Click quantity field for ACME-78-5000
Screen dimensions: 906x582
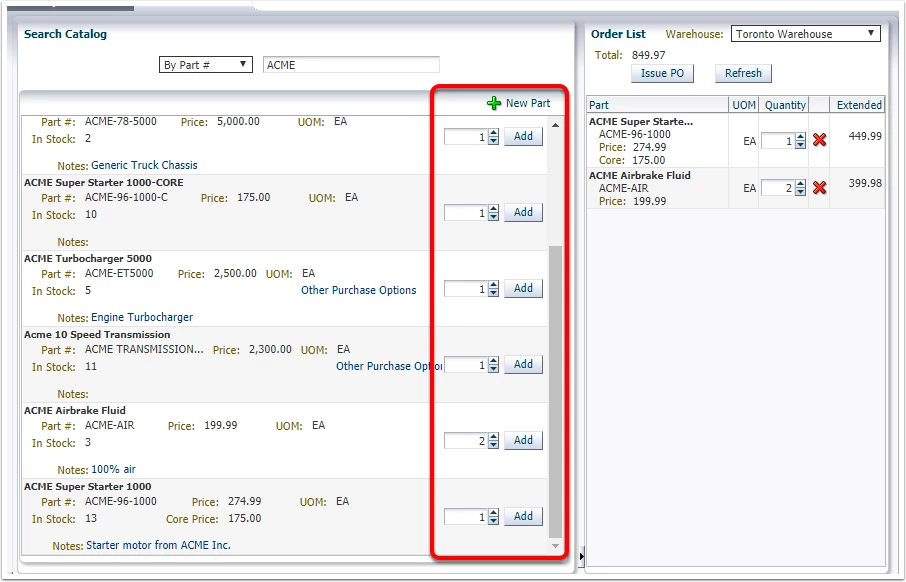click(x=466, y=137)
